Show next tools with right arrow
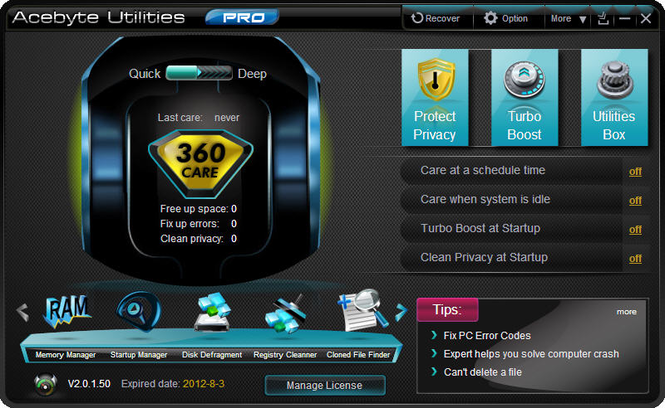 coord(401,313)
